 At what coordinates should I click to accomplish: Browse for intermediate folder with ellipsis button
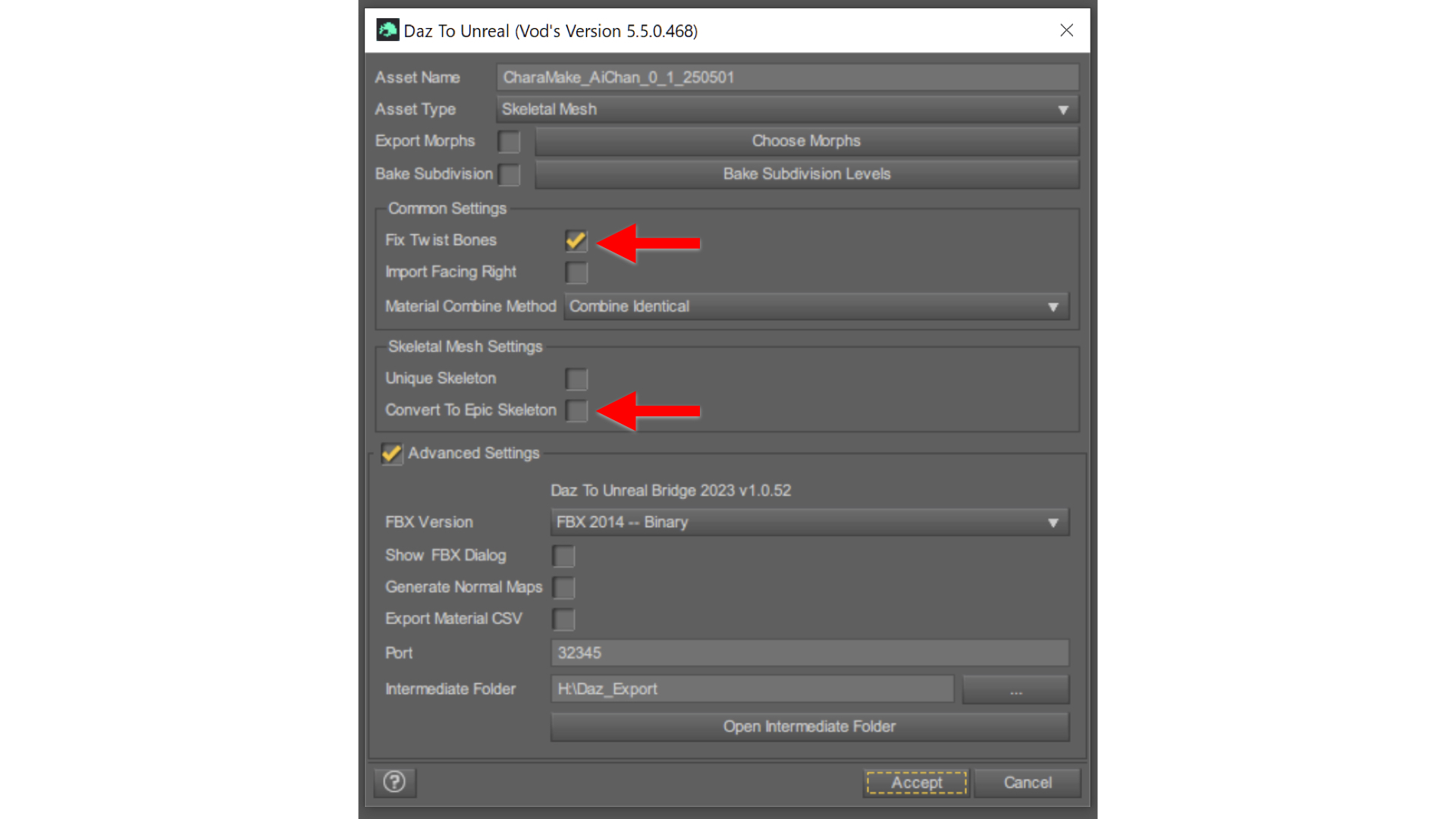(x=1015, y=689)
